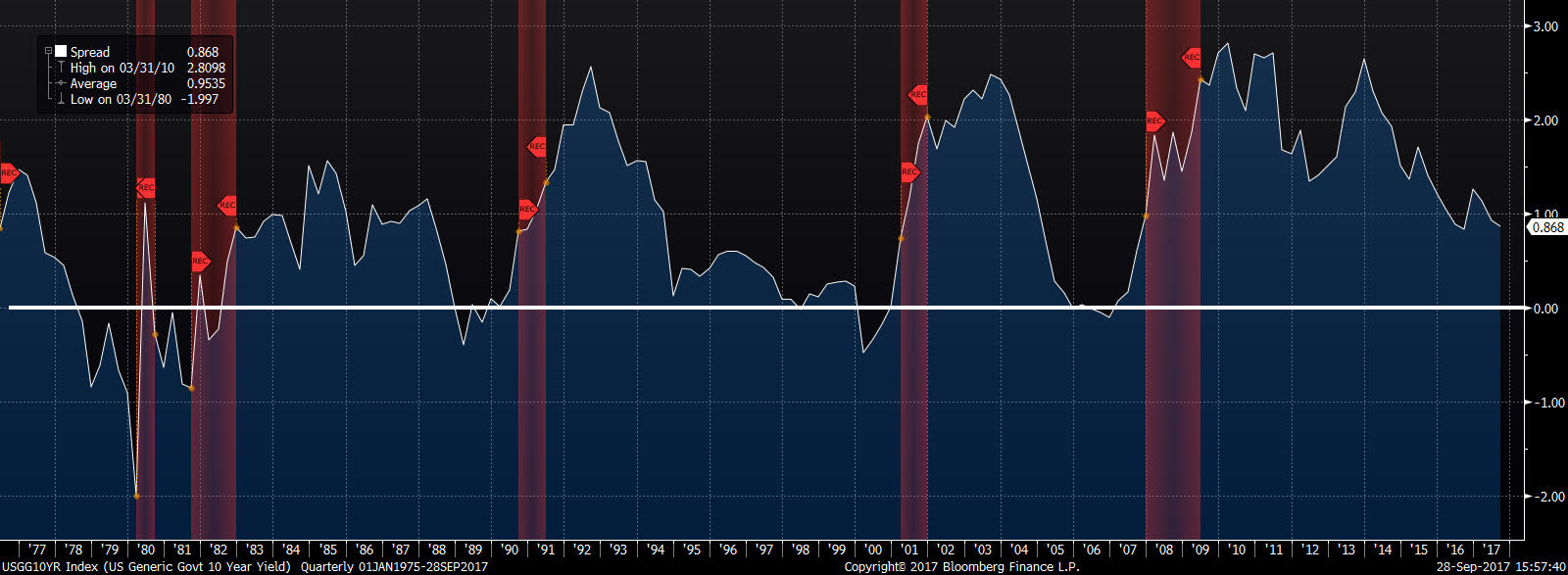Click the lower REC flag at 1990 recession

(527, 209)
